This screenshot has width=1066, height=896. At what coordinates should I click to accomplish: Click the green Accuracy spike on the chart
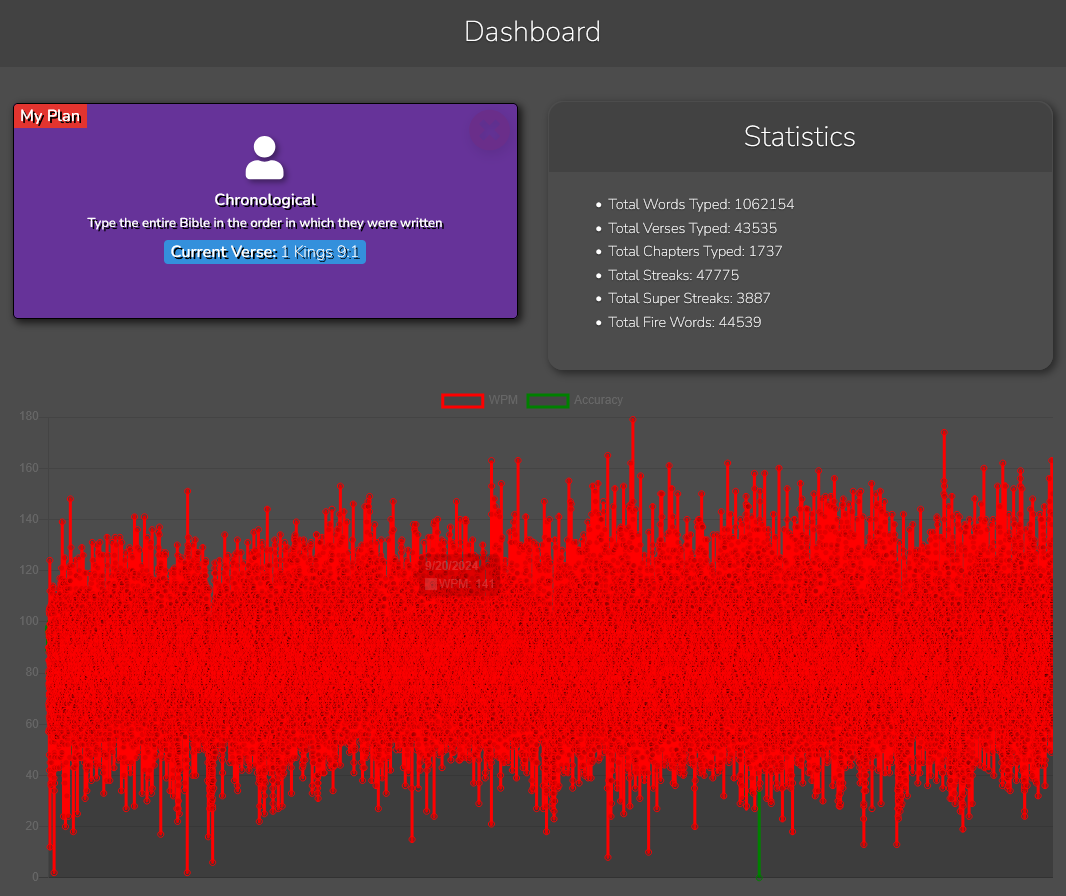[x=760, y=840]
